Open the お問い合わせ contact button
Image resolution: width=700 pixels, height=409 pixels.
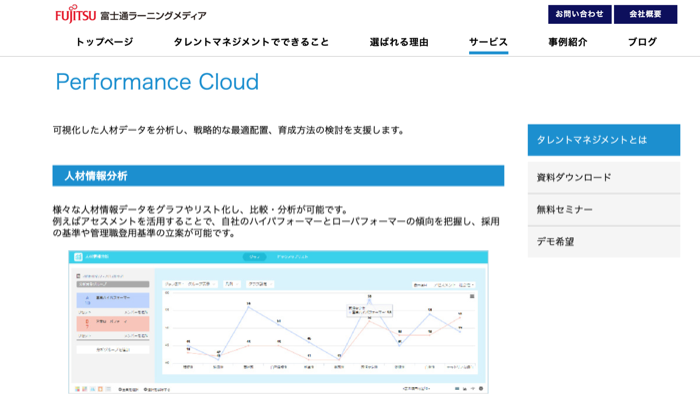click(579, 14)
